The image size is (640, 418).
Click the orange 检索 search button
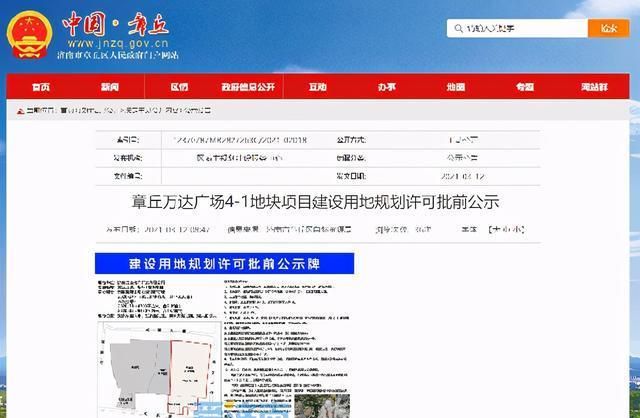click(609, 28)
